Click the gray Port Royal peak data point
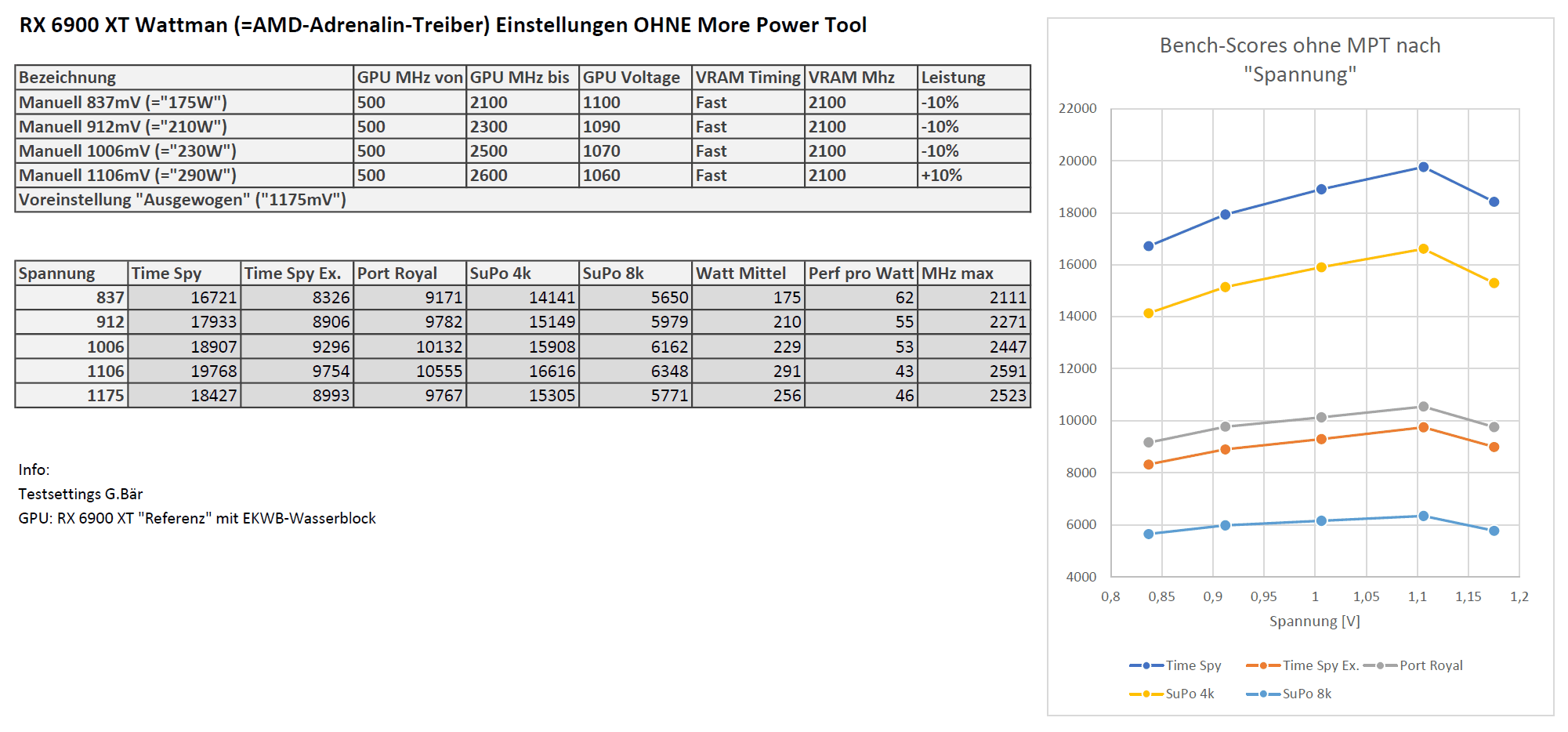Image resolution: width=1568 pixels, height=732 pixels. point(1423,407)
